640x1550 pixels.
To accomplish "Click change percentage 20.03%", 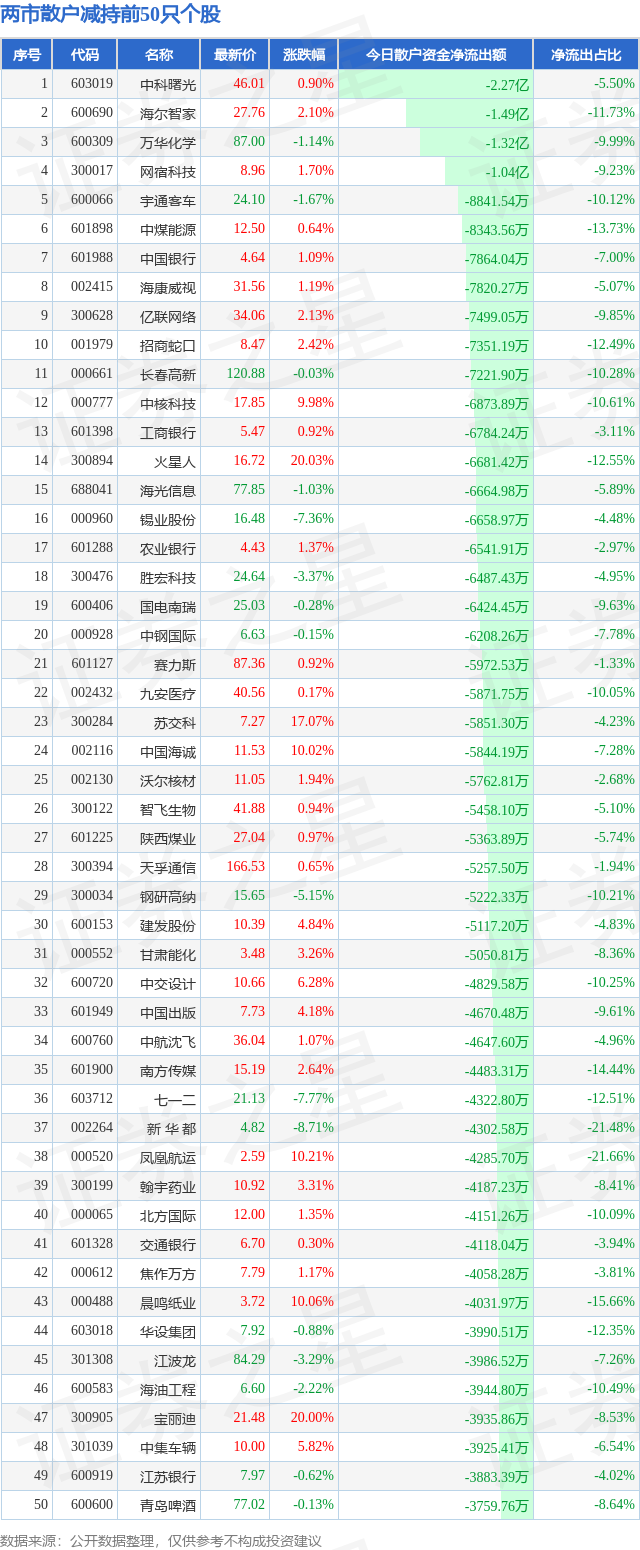I will point(312,461).
